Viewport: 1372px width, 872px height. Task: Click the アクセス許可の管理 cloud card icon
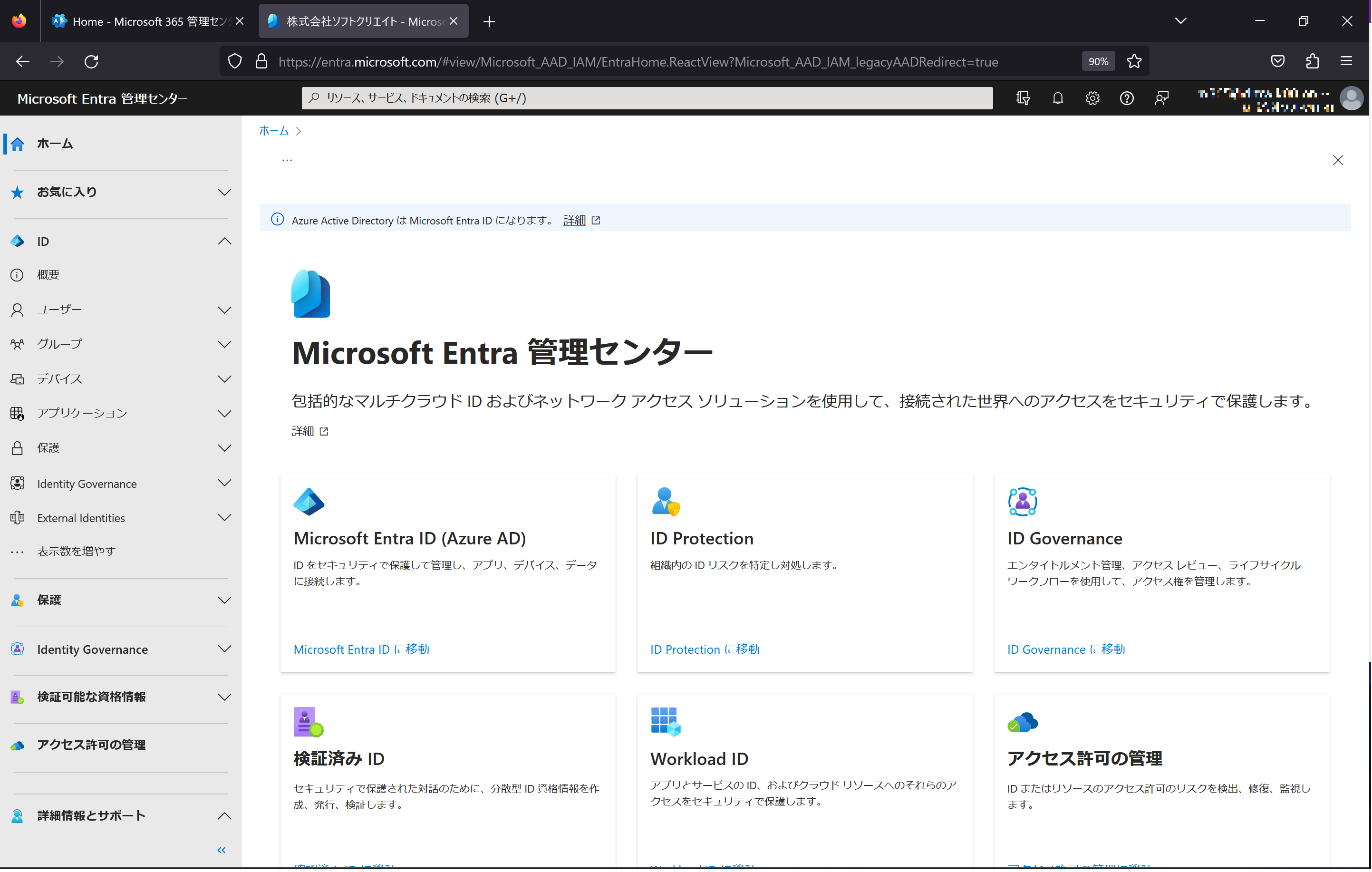(1023, 723)
